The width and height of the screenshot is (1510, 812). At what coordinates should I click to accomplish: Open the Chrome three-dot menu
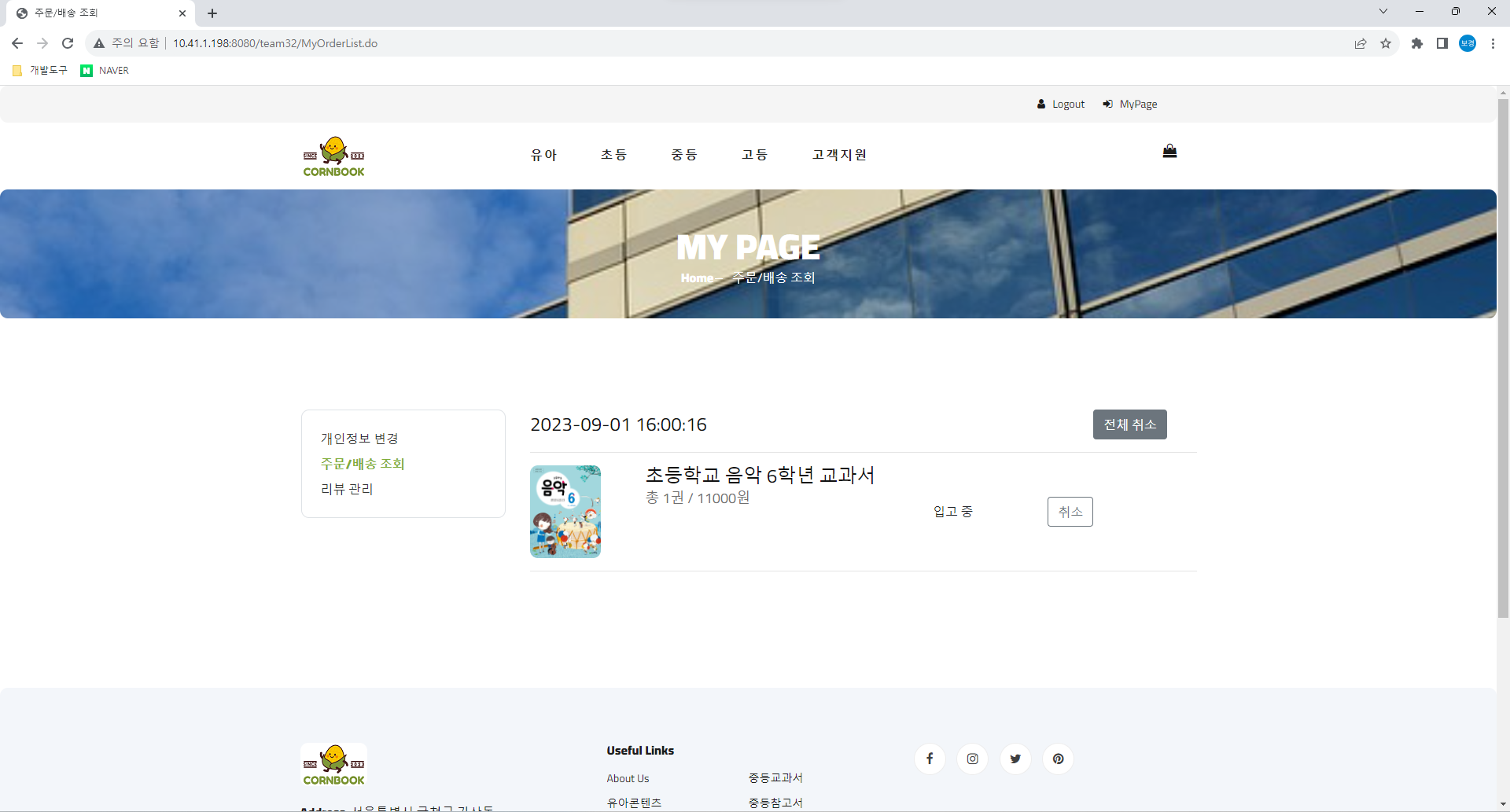pos(1493,43)
